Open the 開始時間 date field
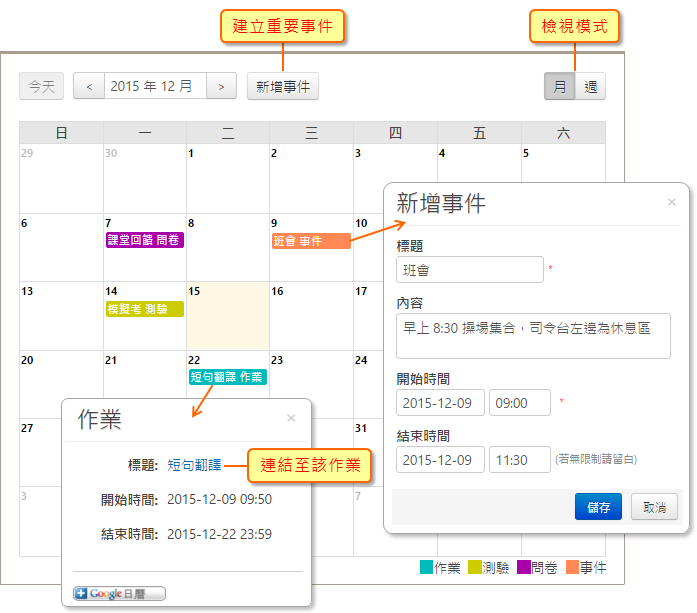This screenshot has width=697, height=613. coord(440,403)
